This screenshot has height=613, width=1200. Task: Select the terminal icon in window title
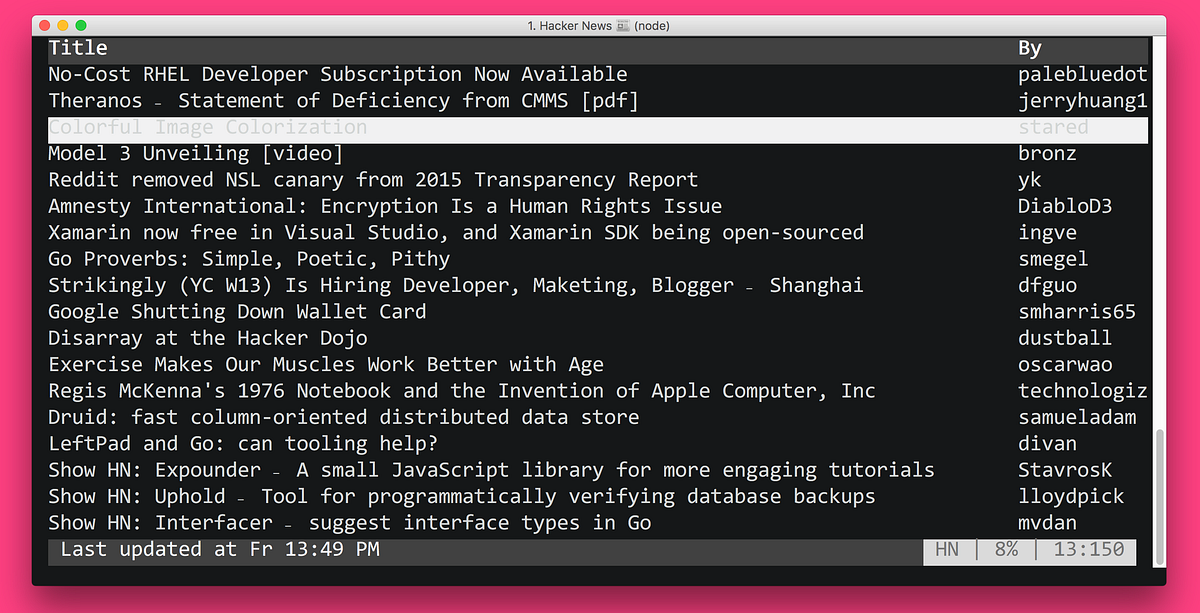tap(623, 26)
